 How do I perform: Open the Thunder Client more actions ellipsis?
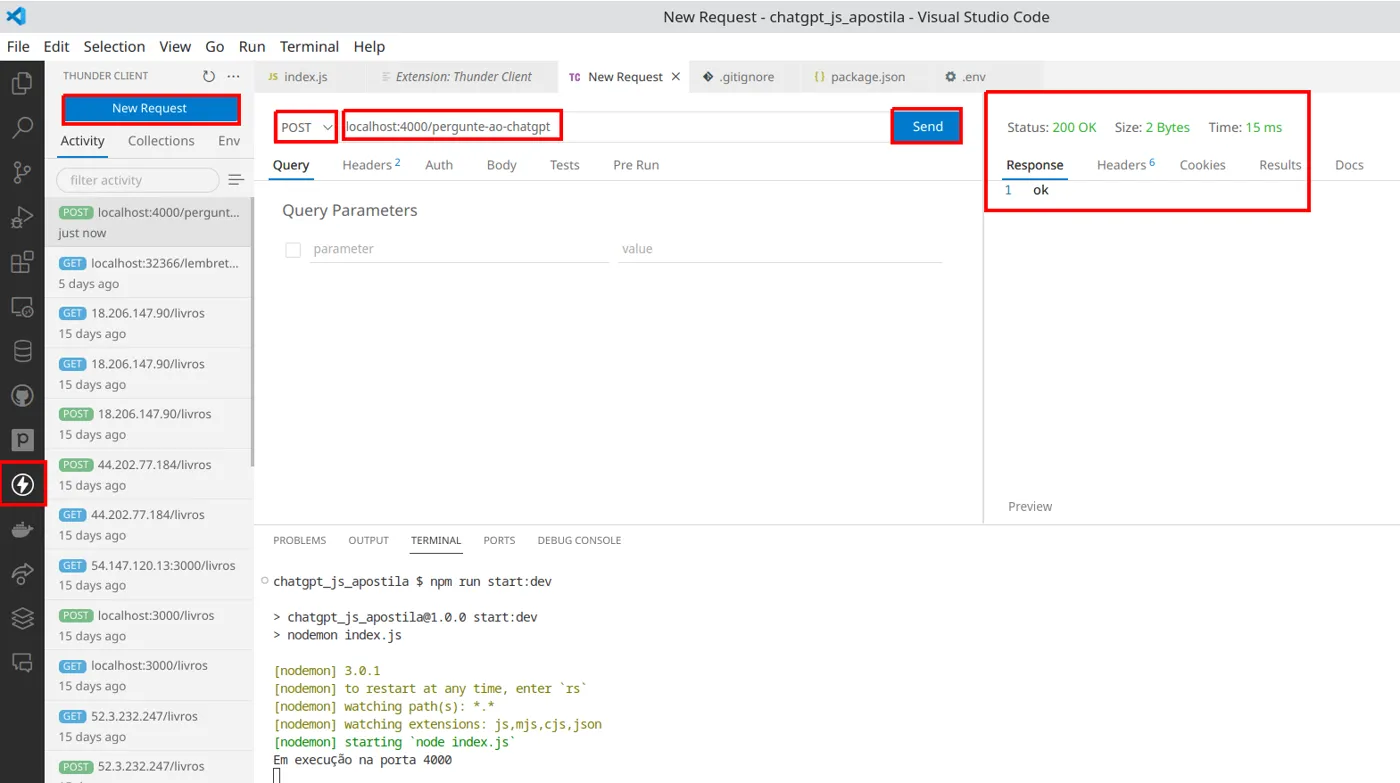pyautogui.click(x=234, y=76)
